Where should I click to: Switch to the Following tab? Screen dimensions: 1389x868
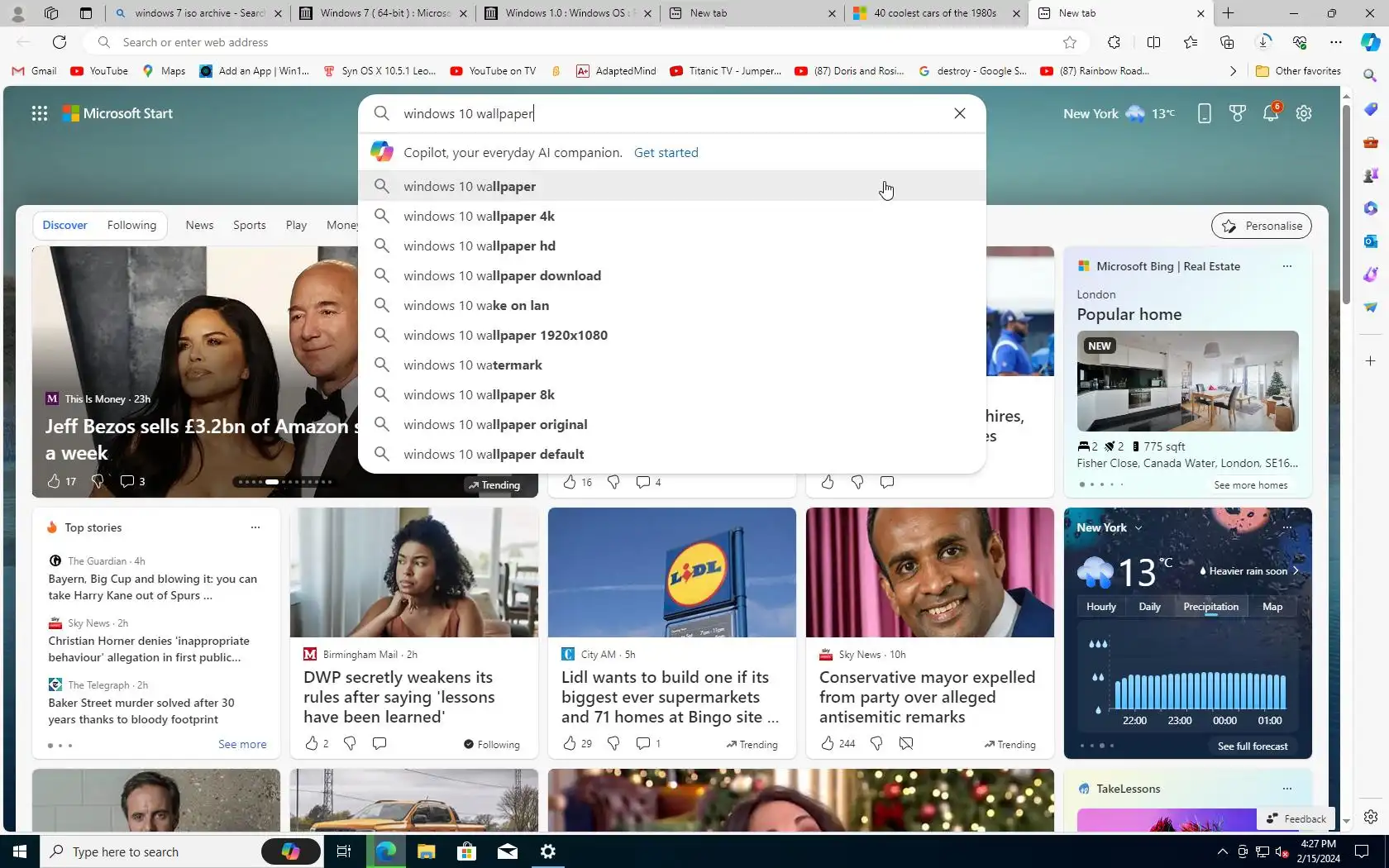131,225
